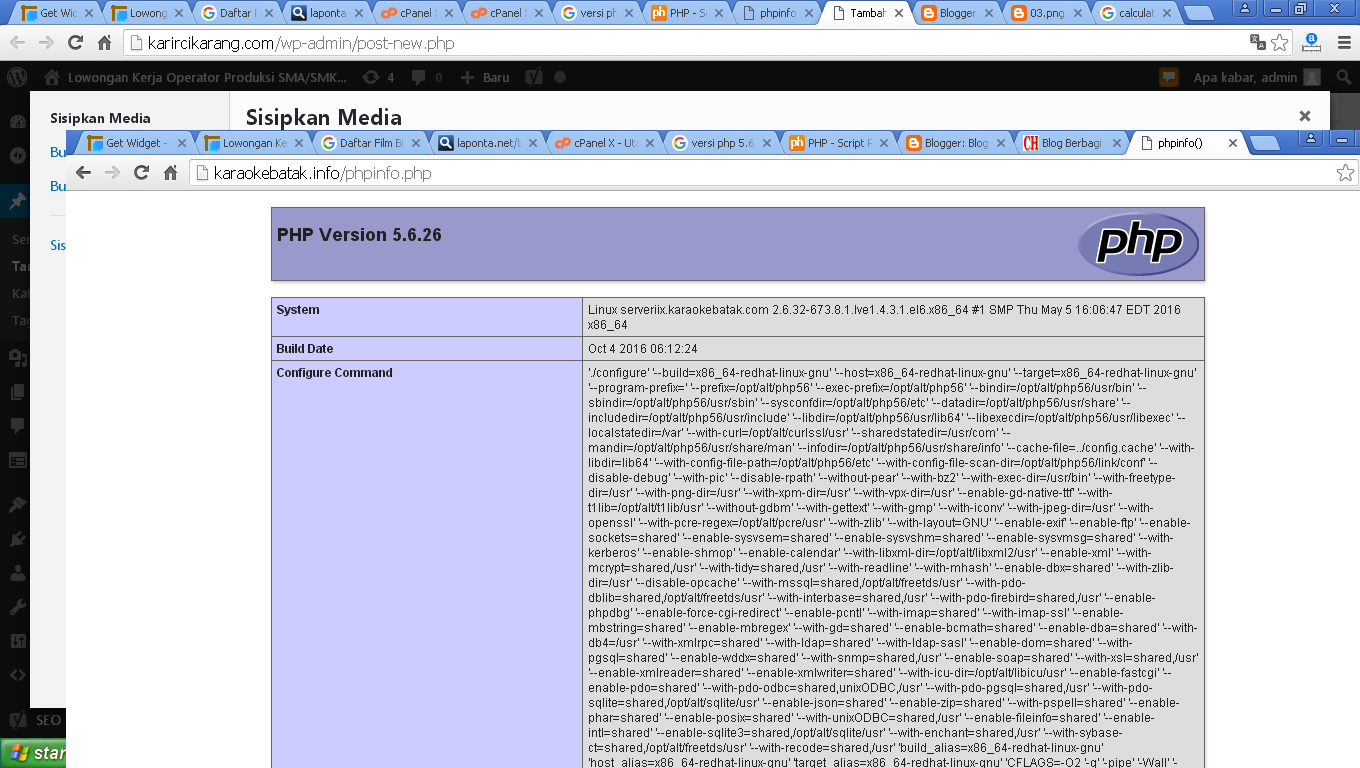Open new tab in karaokebatak.info window
1360x768 pixels.
point(1264,143)
